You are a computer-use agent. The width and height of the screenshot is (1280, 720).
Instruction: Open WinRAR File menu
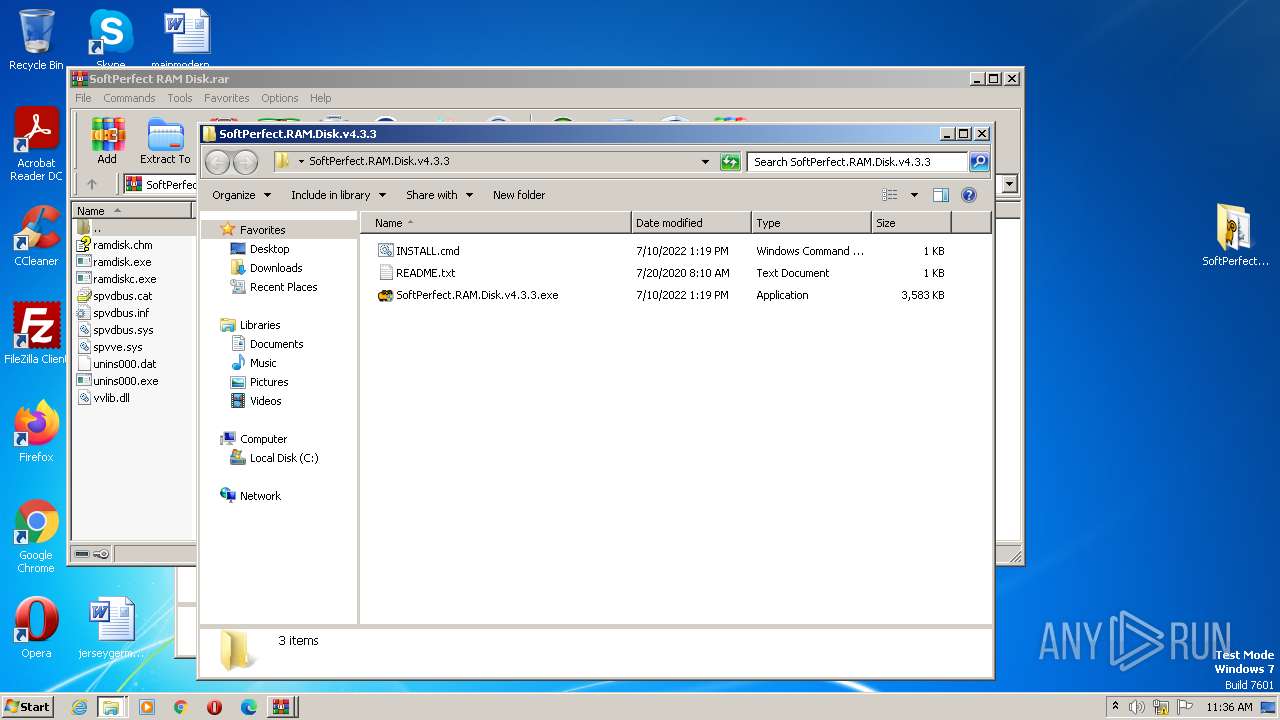pos(83,98)
